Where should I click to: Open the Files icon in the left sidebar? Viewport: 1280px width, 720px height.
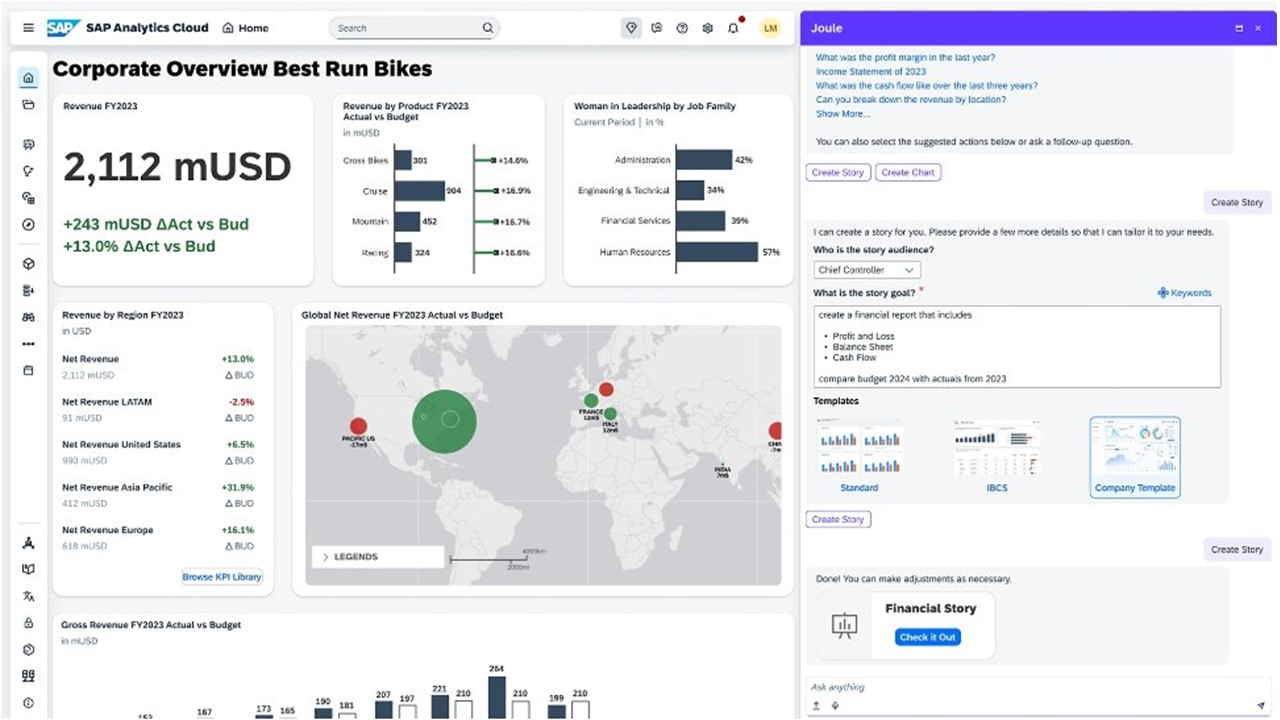click(28, 104)
